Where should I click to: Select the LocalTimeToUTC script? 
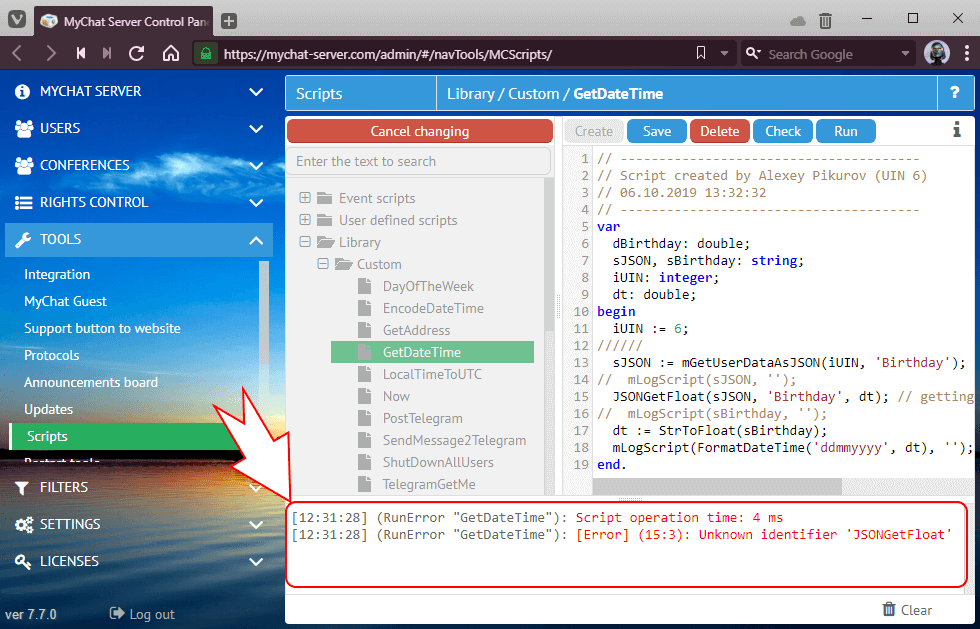click(431, 374)
